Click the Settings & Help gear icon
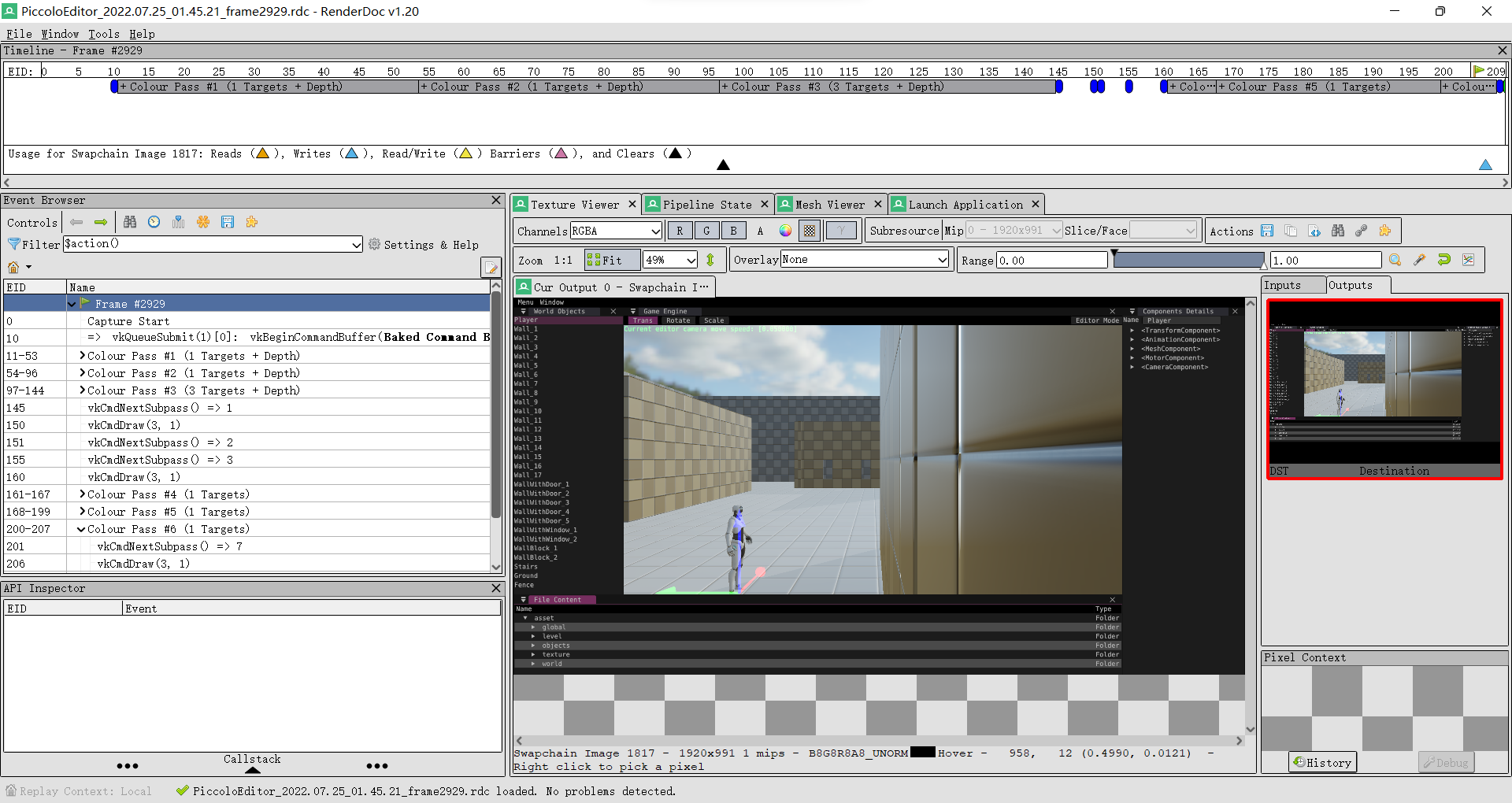The width and height of the screenshot is (1512, 803). coord(374,244)
